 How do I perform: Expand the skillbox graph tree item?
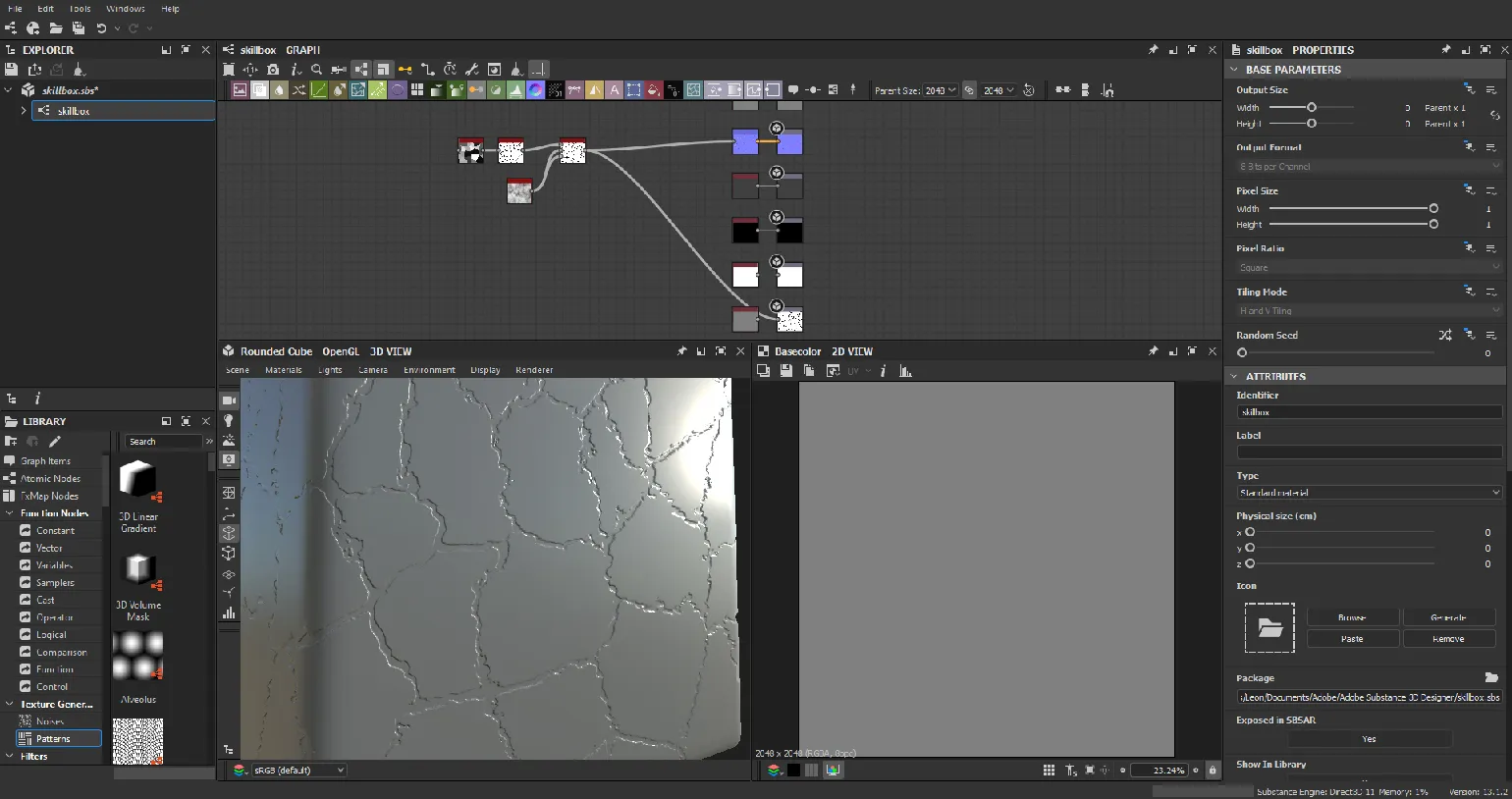24,111
